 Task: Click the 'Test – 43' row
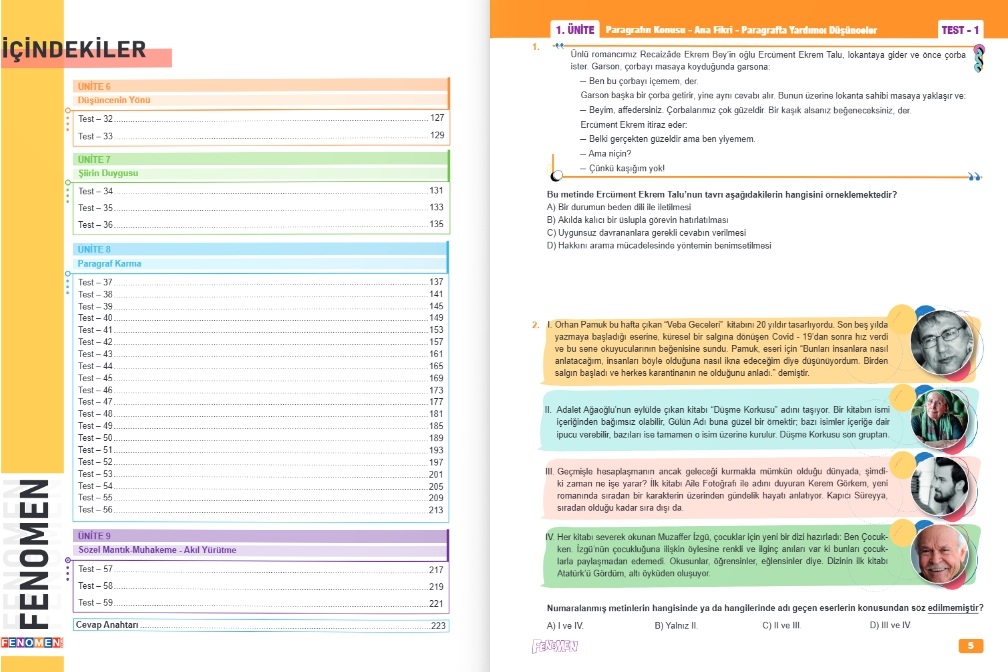coord(260,354)
